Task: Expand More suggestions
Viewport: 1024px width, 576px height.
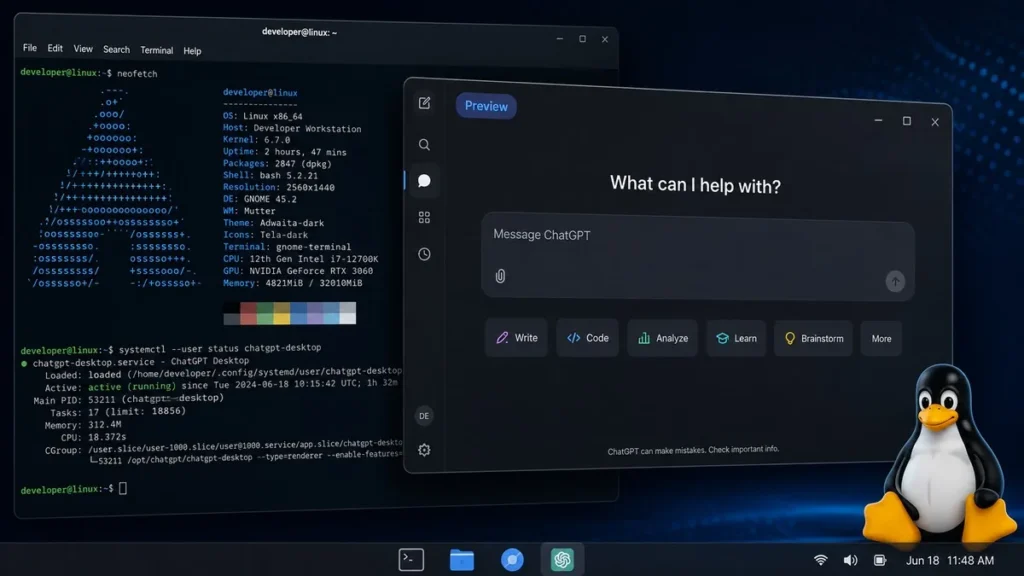Action: (x=881, y=338)
